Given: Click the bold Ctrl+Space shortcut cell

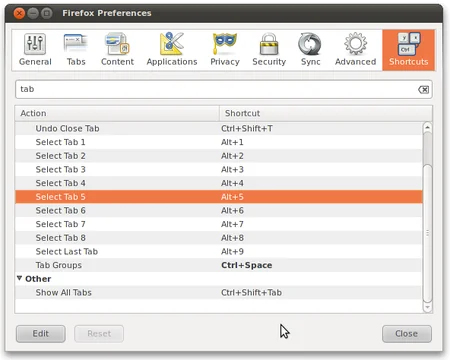Looking at the screenshot, I should pos(247,265).
